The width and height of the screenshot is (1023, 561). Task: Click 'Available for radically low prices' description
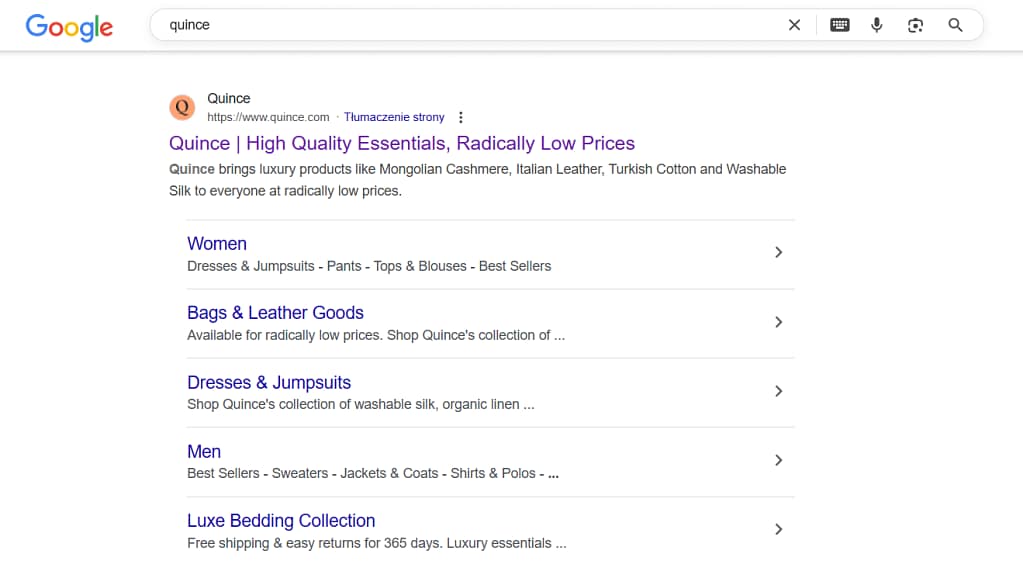376,335
